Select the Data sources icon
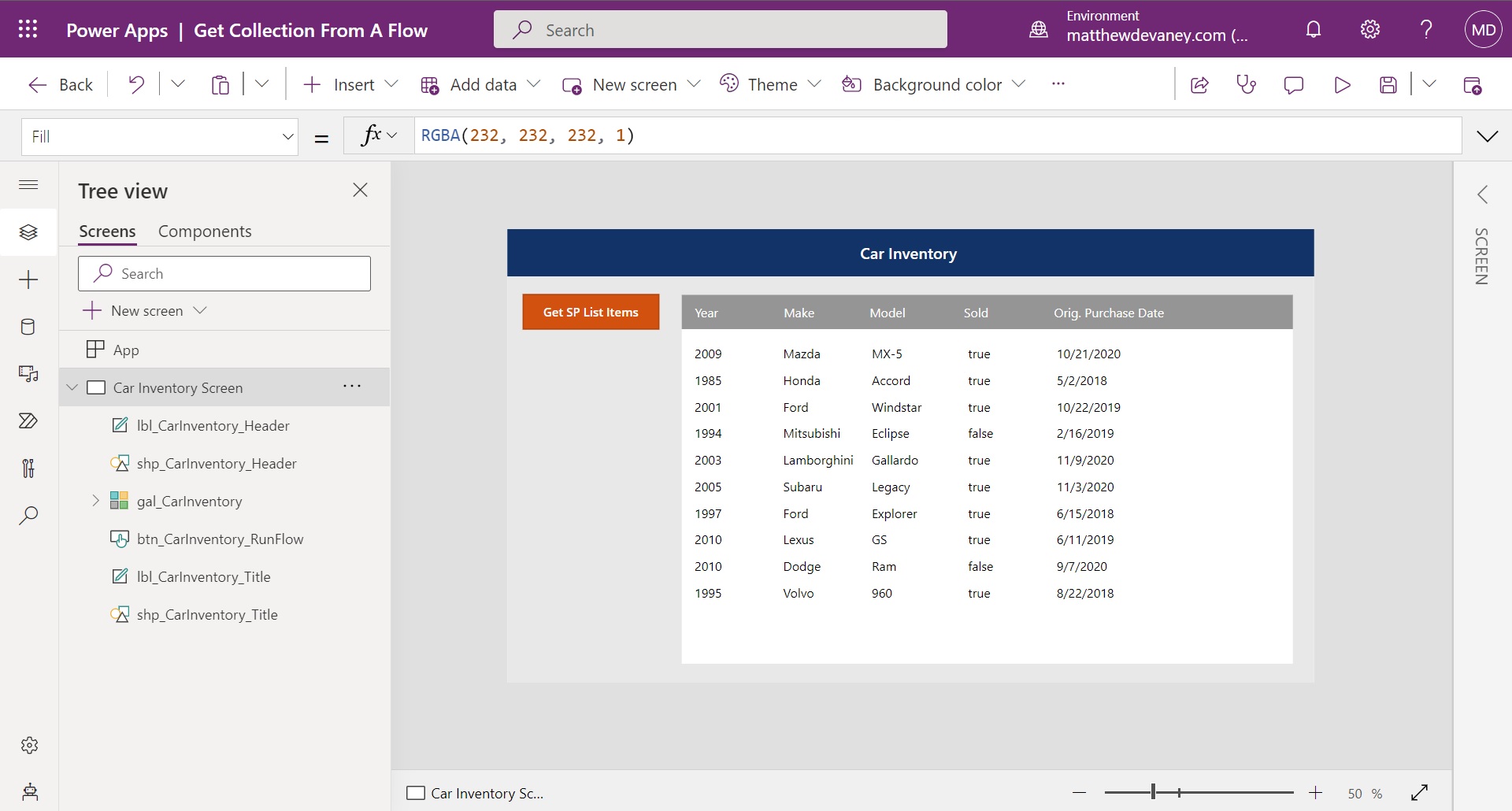Image resolution: width=1512 pixels, height=811 pixels. [28, 327]
